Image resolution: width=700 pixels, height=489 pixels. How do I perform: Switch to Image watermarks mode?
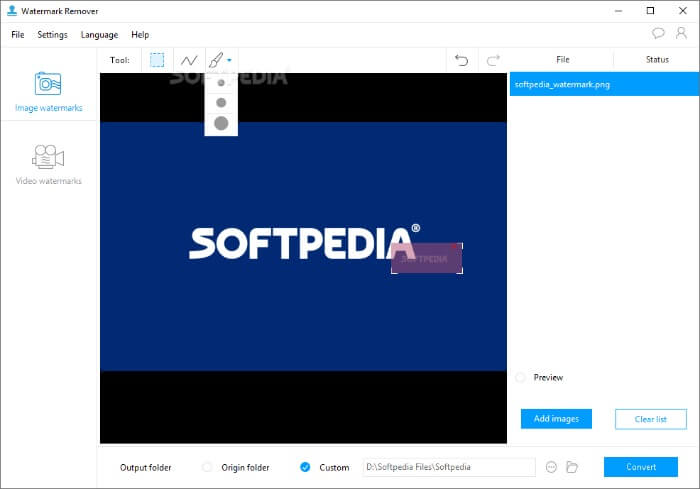tap(48, 92)
